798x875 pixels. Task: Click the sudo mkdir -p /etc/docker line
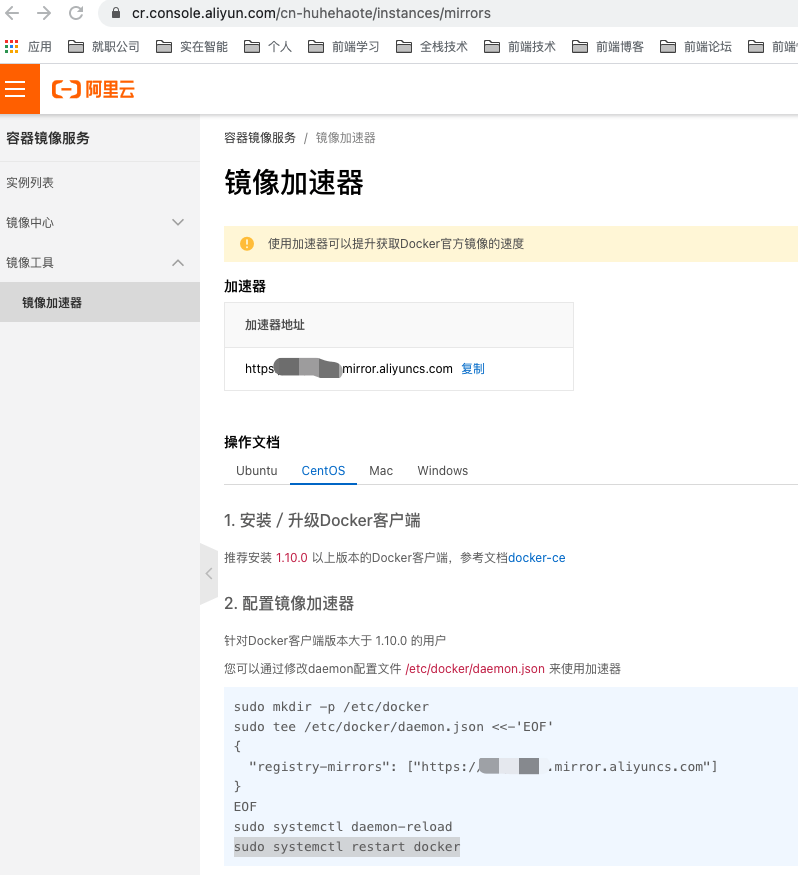(x=331, y=707)
